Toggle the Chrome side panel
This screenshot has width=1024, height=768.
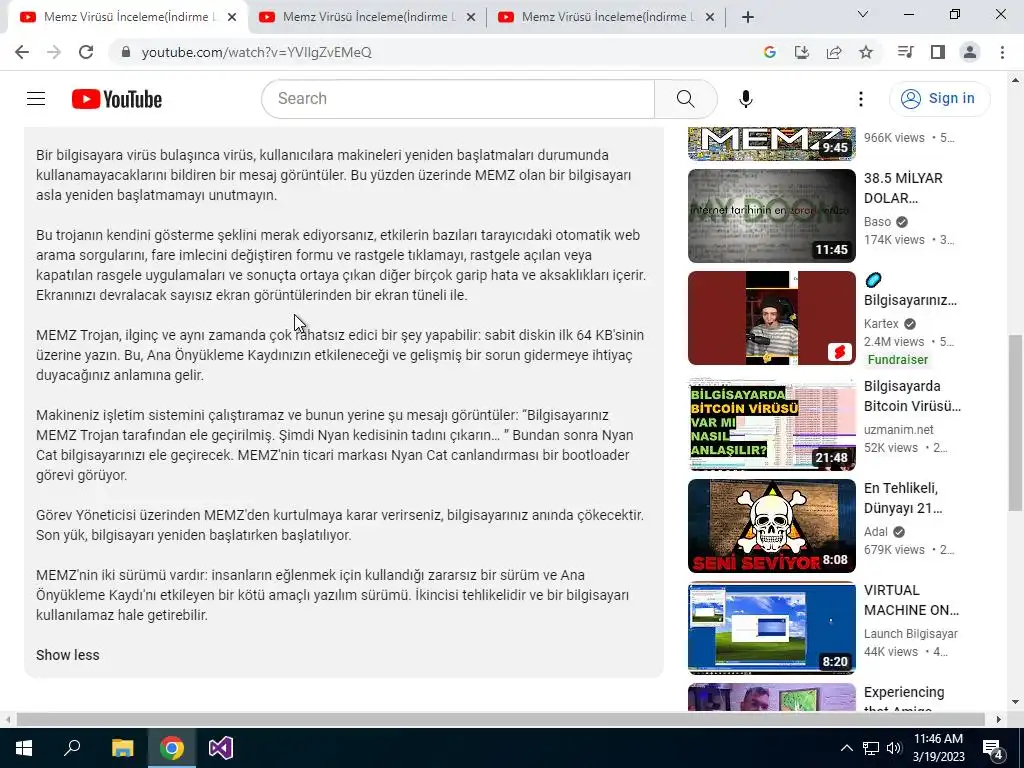tap(938, 52)
